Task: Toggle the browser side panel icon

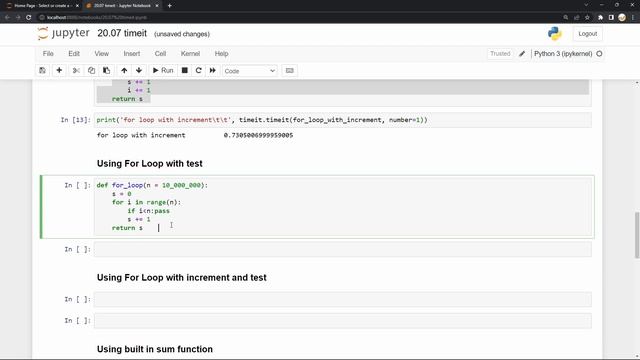Action: click(611, 18)
